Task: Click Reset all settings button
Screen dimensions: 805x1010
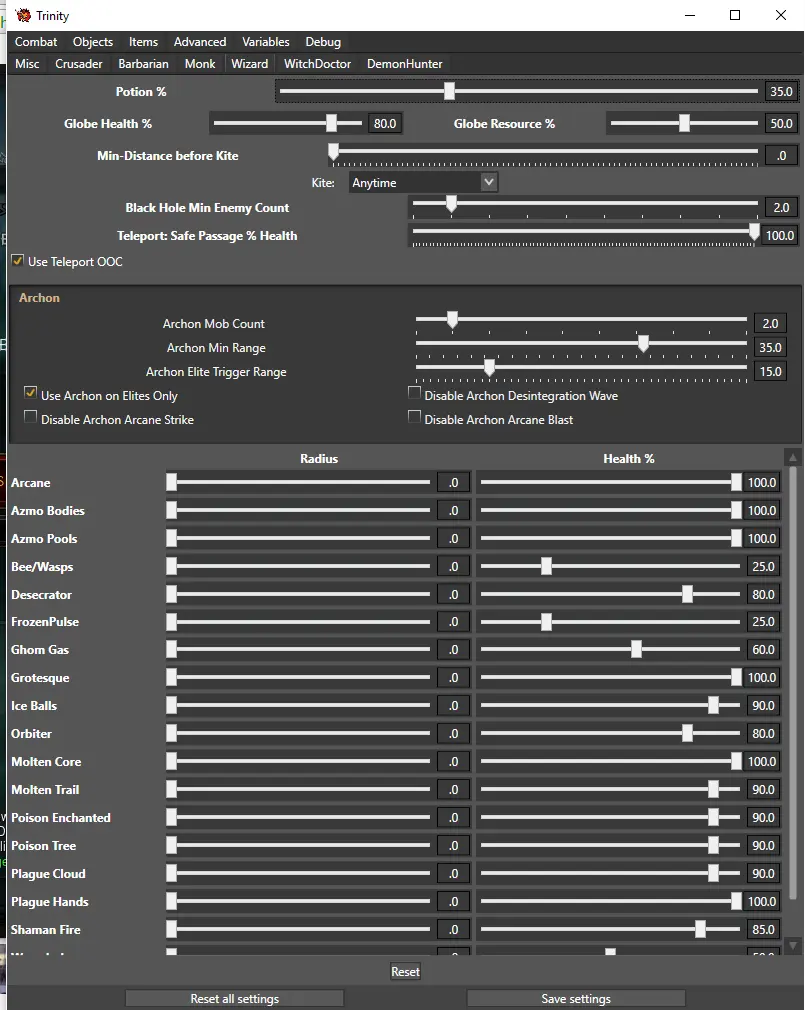Action: (x=234, y=998)
